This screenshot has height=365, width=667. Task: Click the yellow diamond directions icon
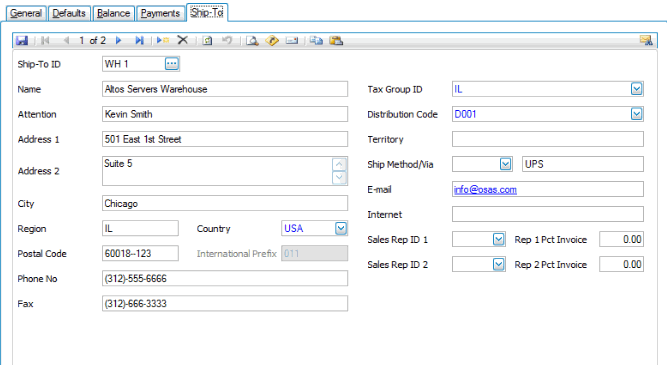(x=272, y=40)
